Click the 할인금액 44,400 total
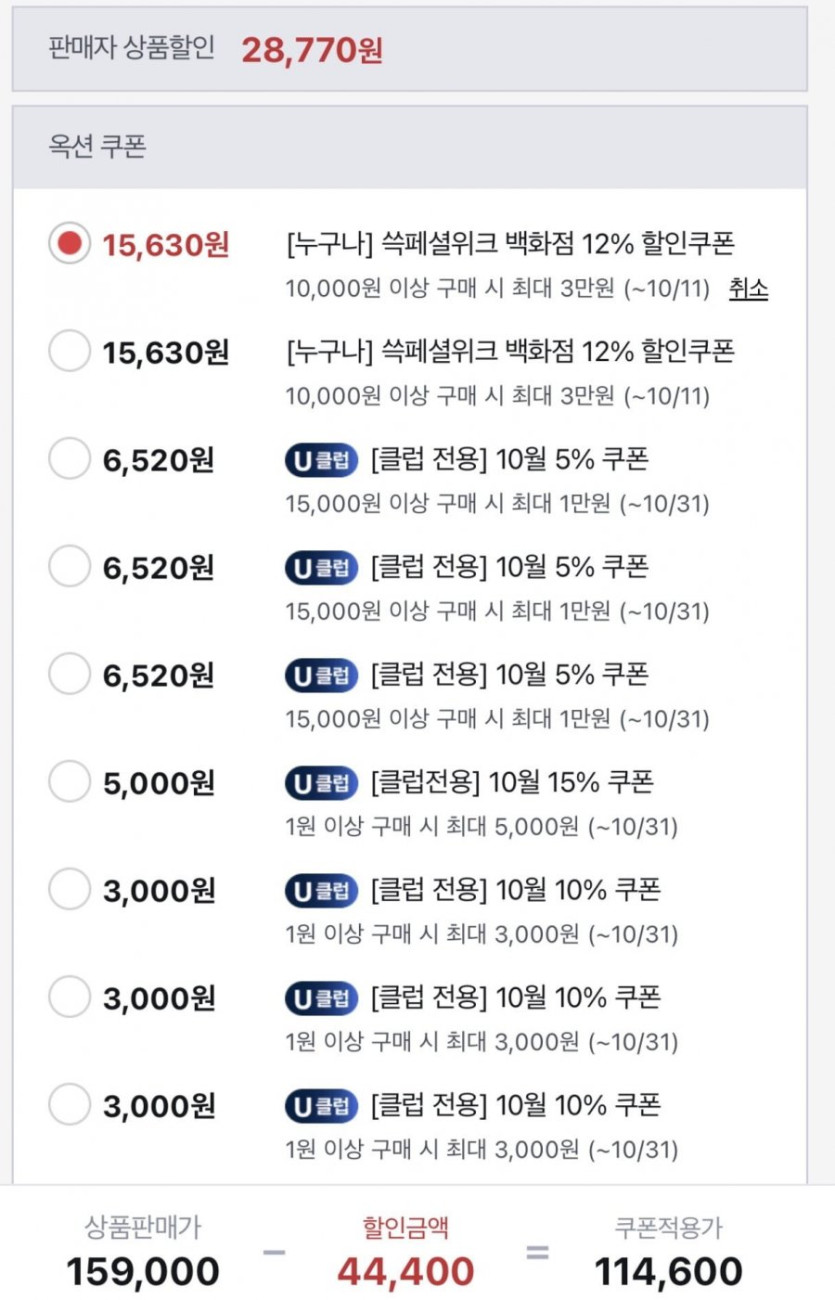 [x=405, y=1271]
